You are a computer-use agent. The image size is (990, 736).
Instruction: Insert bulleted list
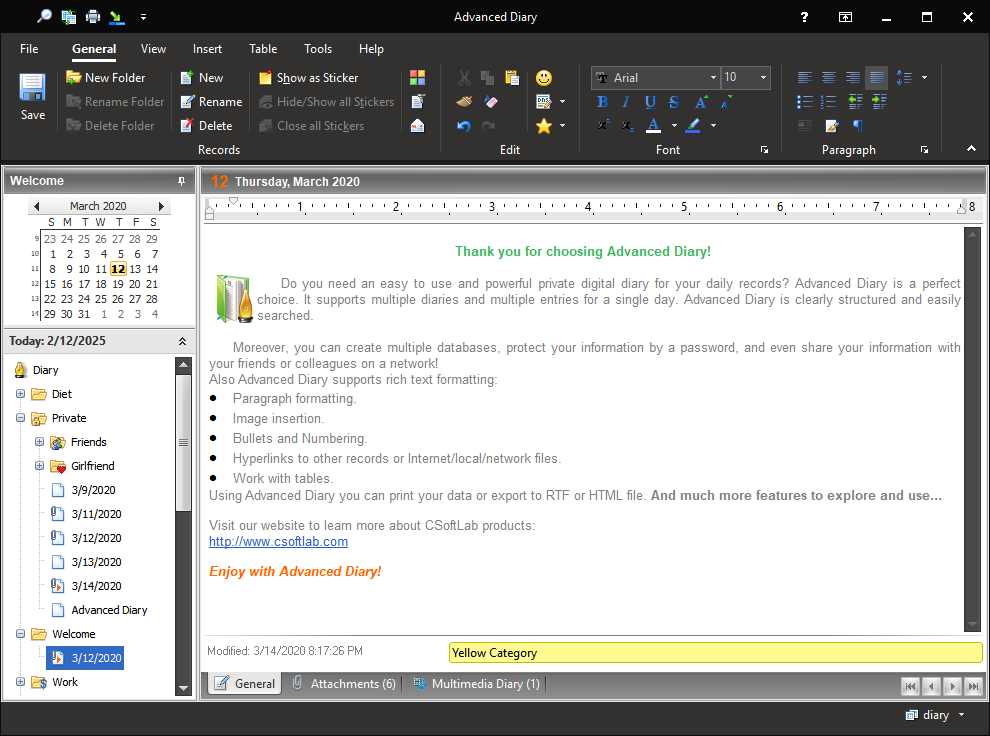804,102
